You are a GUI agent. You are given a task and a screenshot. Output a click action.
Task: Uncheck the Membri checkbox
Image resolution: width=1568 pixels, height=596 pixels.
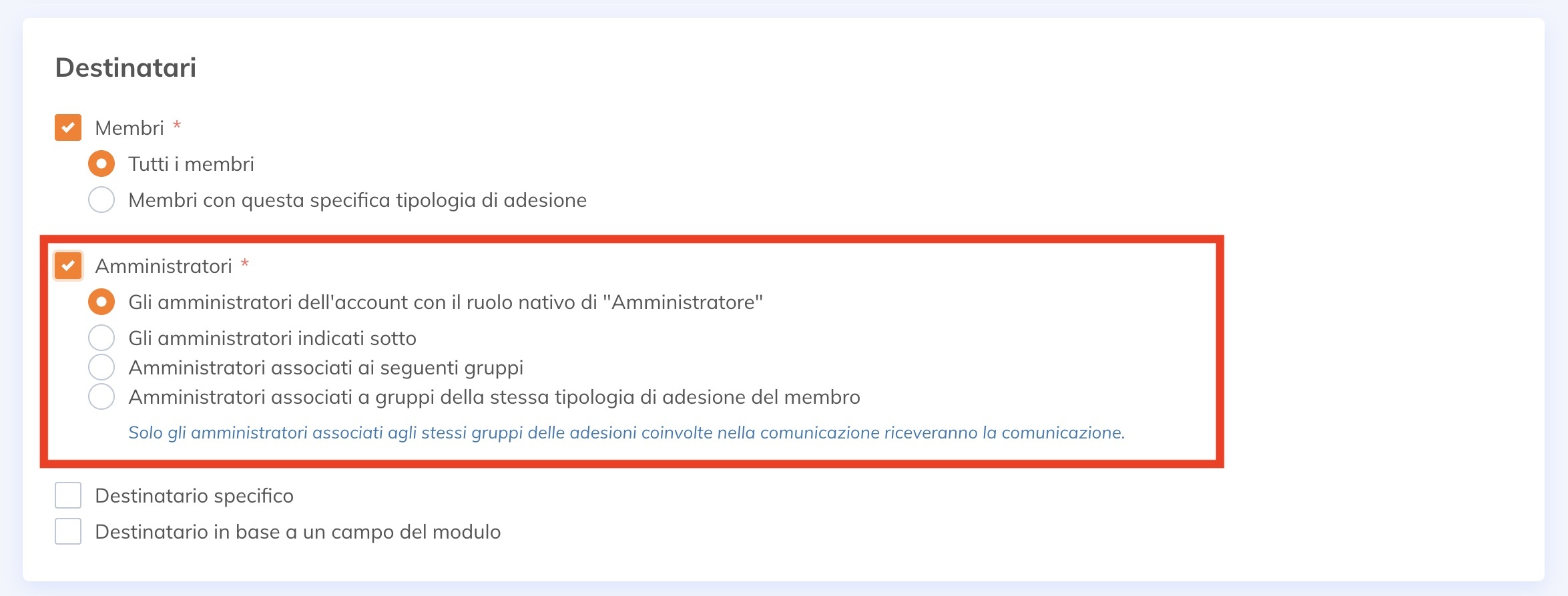coord(68,127)
